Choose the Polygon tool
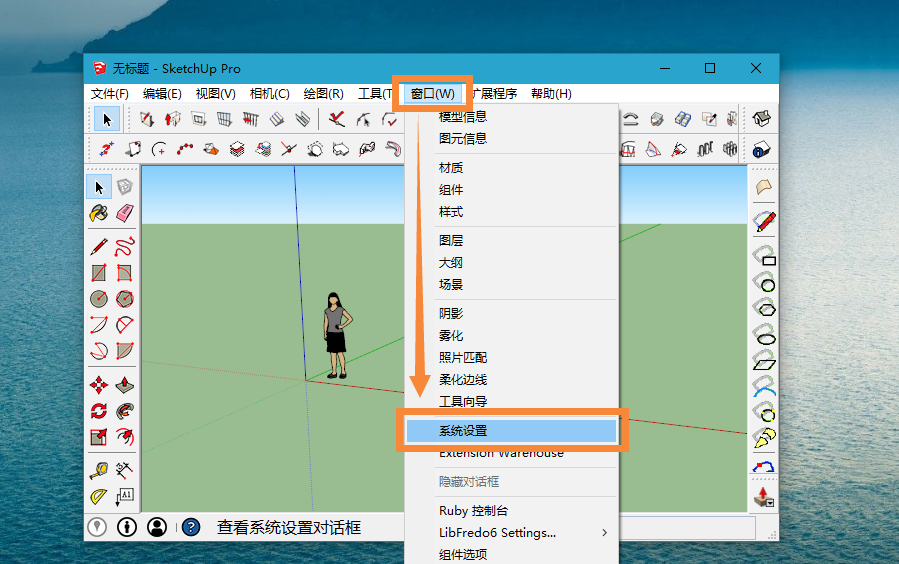 (124, 299)
